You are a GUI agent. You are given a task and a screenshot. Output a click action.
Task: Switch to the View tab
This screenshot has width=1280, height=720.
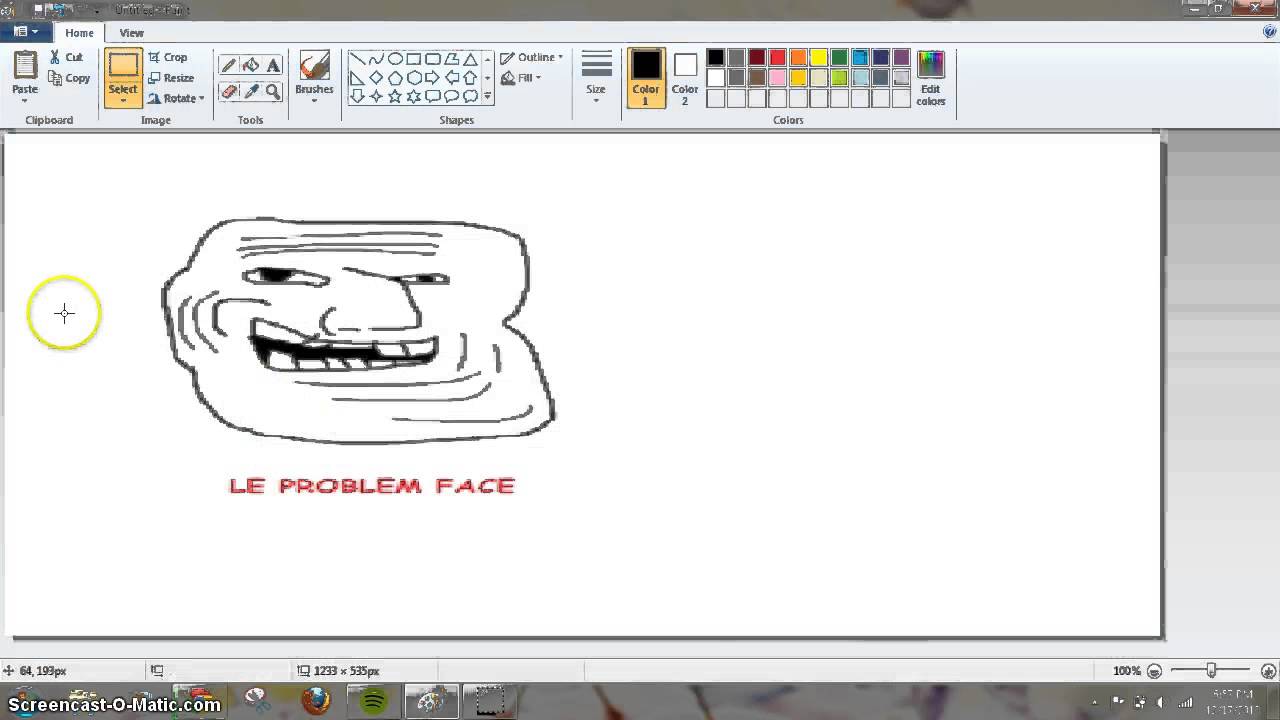[x=131, y=33]
